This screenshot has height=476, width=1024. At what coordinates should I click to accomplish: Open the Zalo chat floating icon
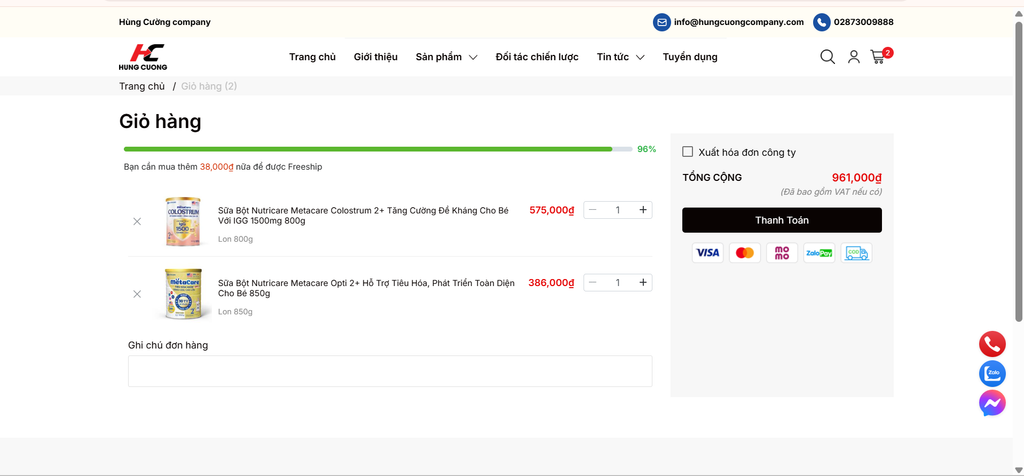pyautogui.click(x=992, y=373)
